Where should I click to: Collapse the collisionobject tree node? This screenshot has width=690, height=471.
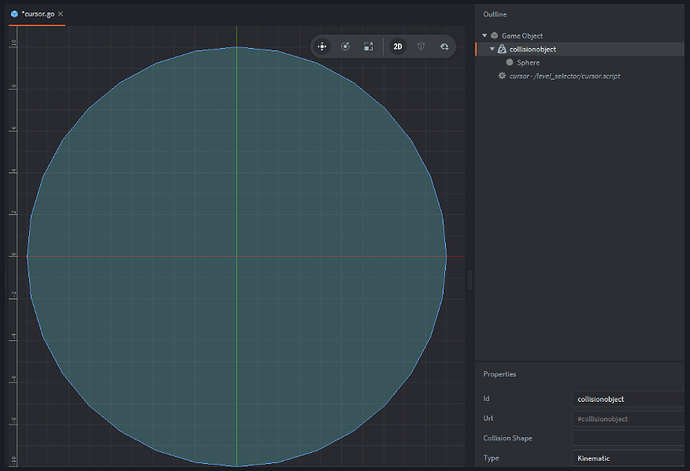(492, 49)
